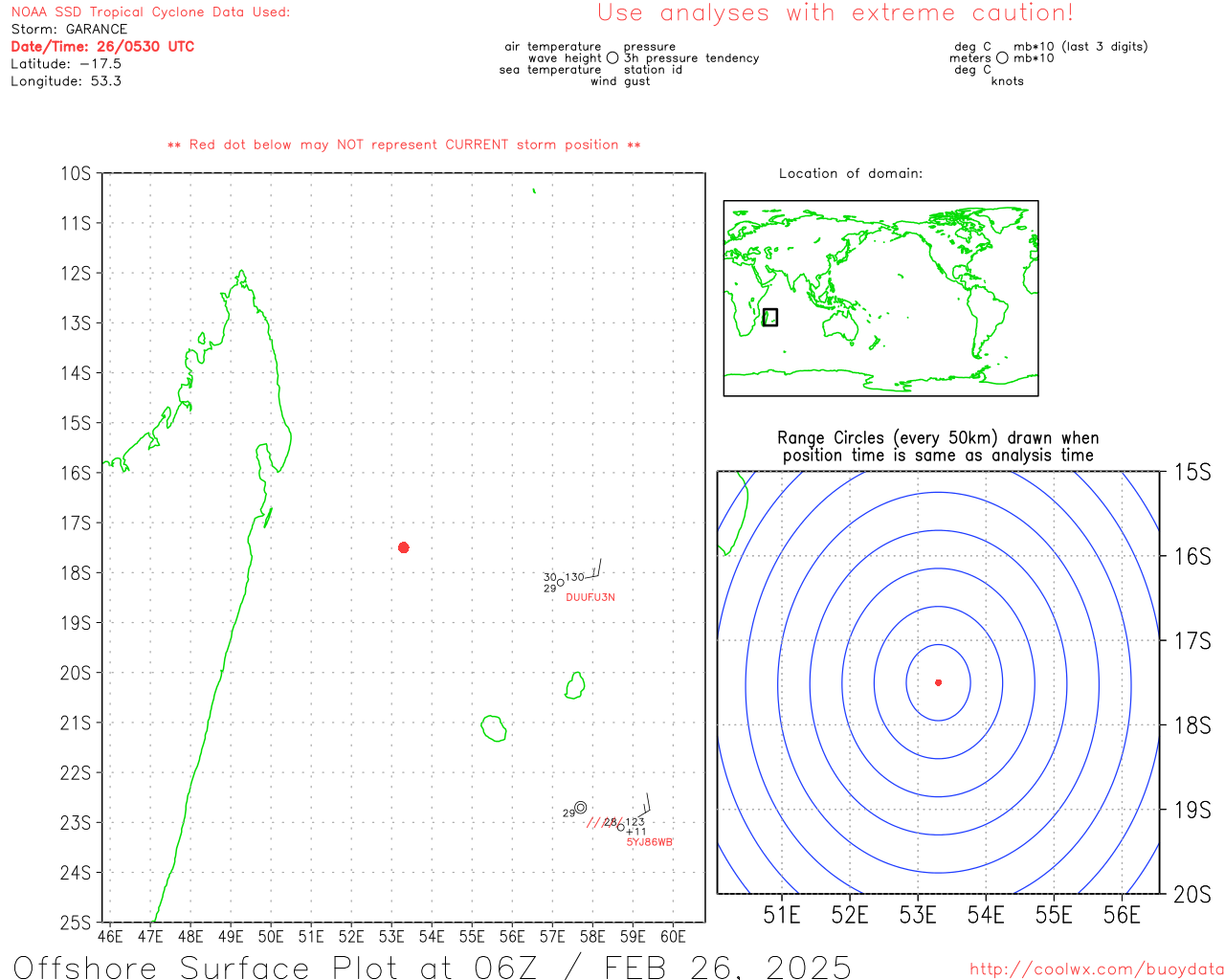Image resolution: width=1225 pixels, height=980 pixels.
Task: Click the 60E longitude axis label
Action: pyautogui.click(x=673, y=937)
